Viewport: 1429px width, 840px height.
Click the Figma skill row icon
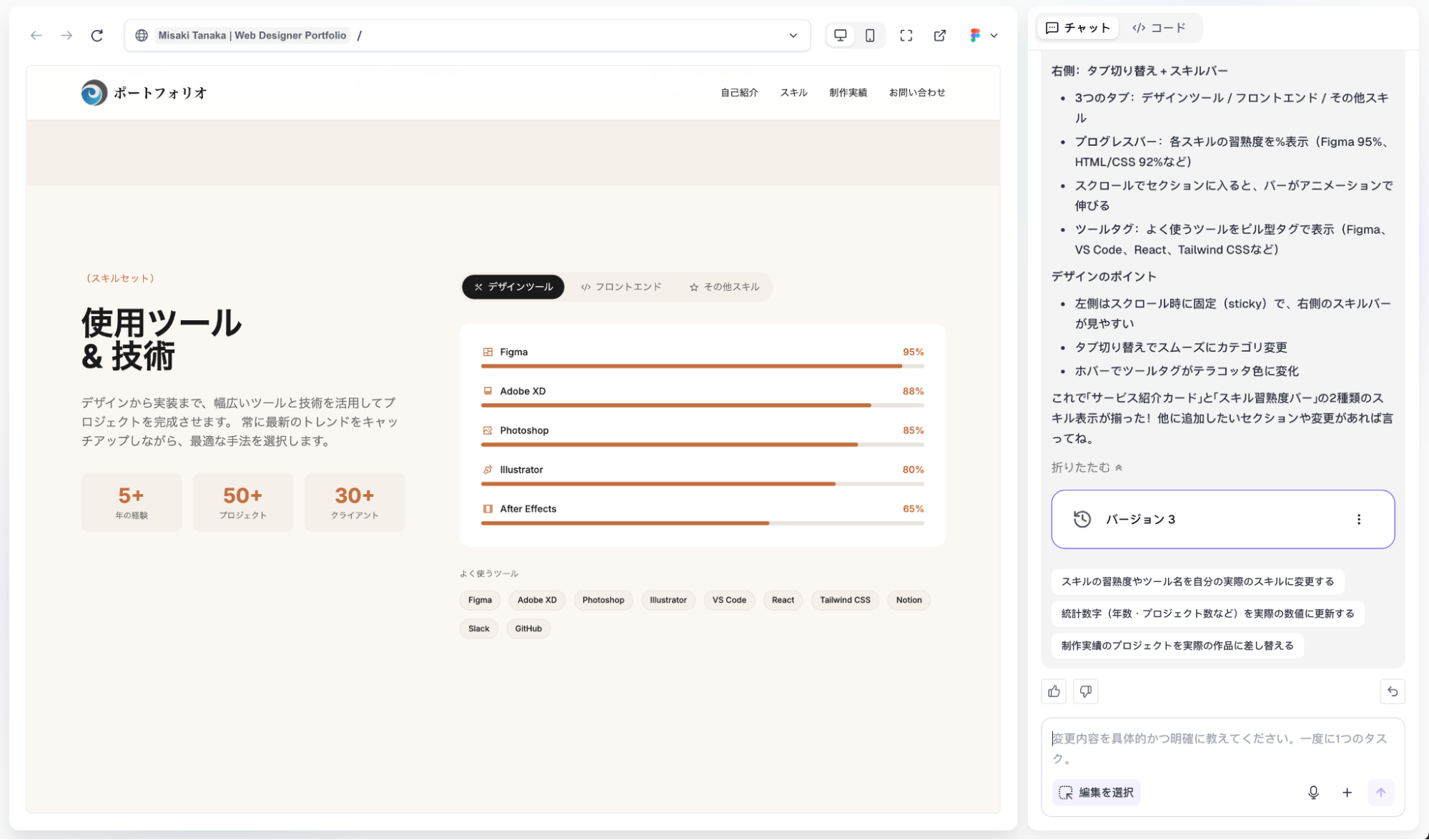[488, 352]
